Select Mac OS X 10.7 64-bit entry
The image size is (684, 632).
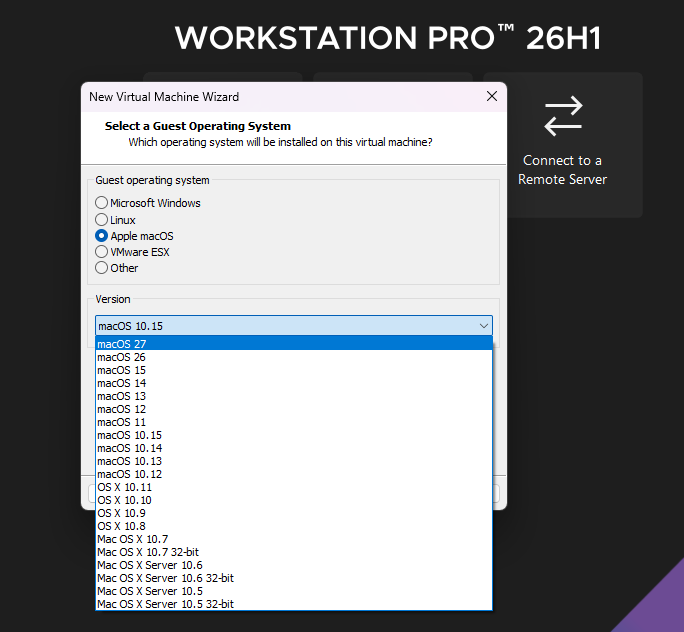click(294, 540)
